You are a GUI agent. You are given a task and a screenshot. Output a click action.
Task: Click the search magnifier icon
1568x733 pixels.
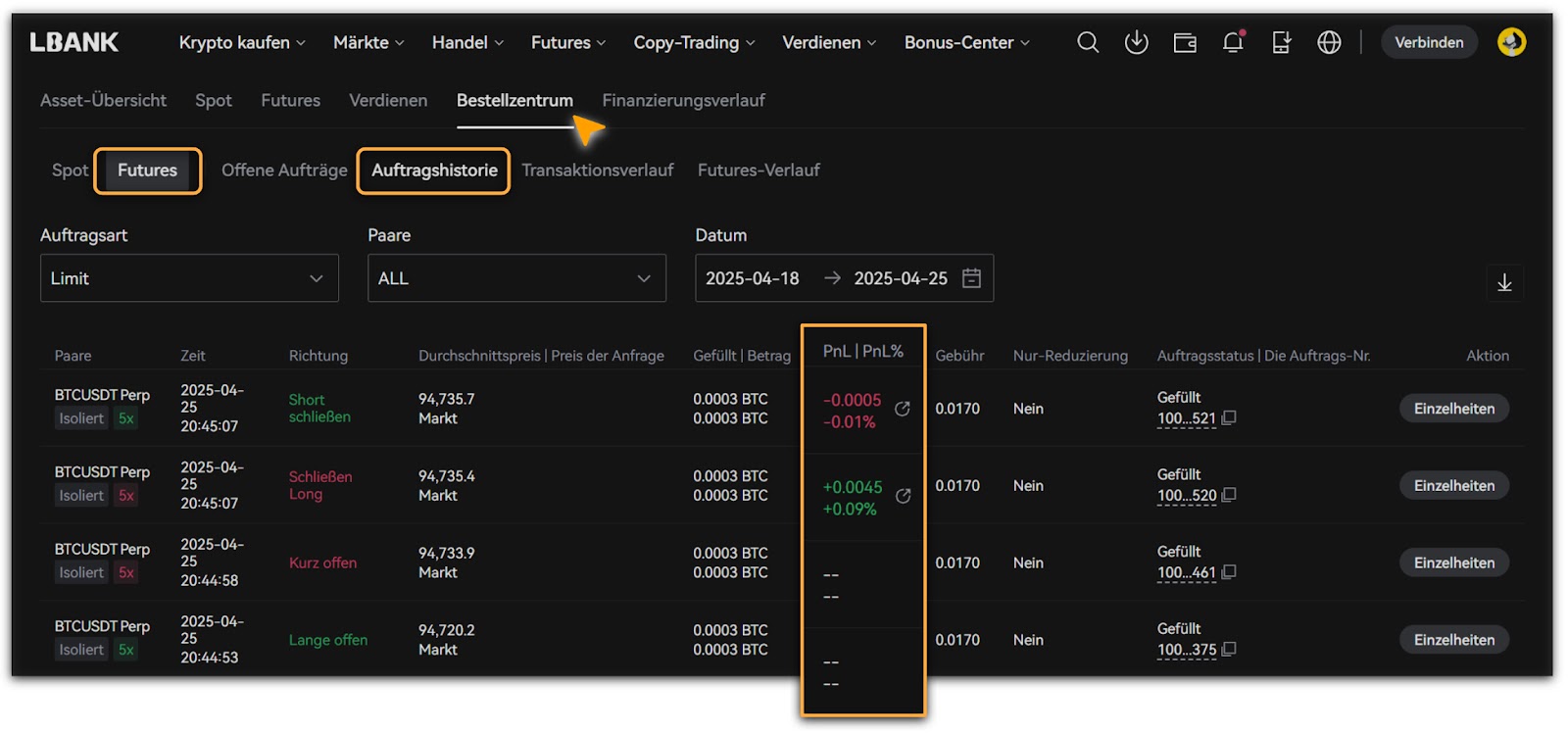coord(1088,42)
